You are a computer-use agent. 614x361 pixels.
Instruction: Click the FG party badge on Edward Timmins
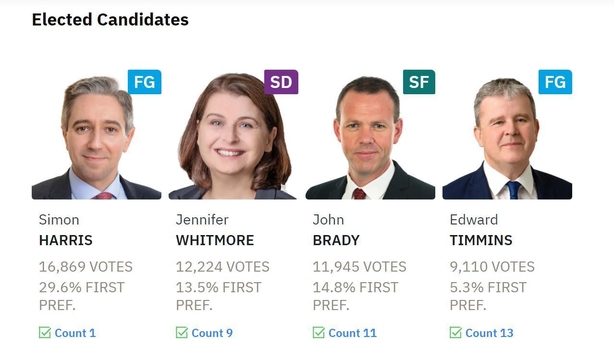click(x=555, y=82)
